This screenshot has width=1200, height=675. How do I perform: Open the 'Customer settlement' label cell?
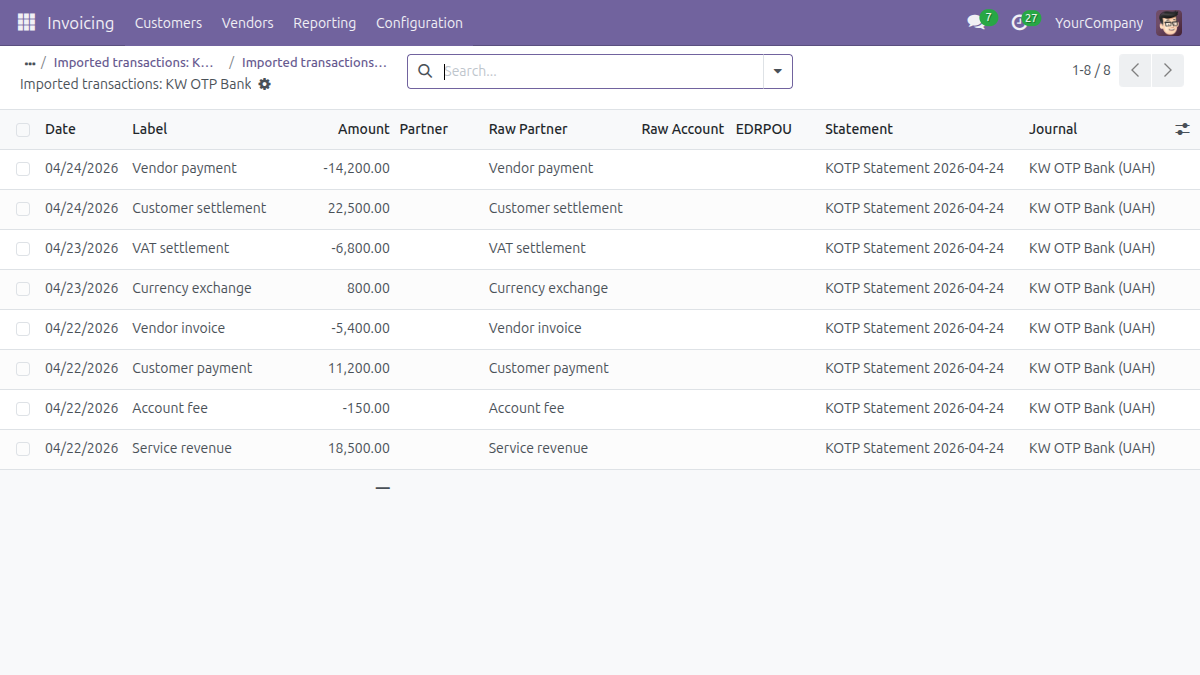point(199,208)
